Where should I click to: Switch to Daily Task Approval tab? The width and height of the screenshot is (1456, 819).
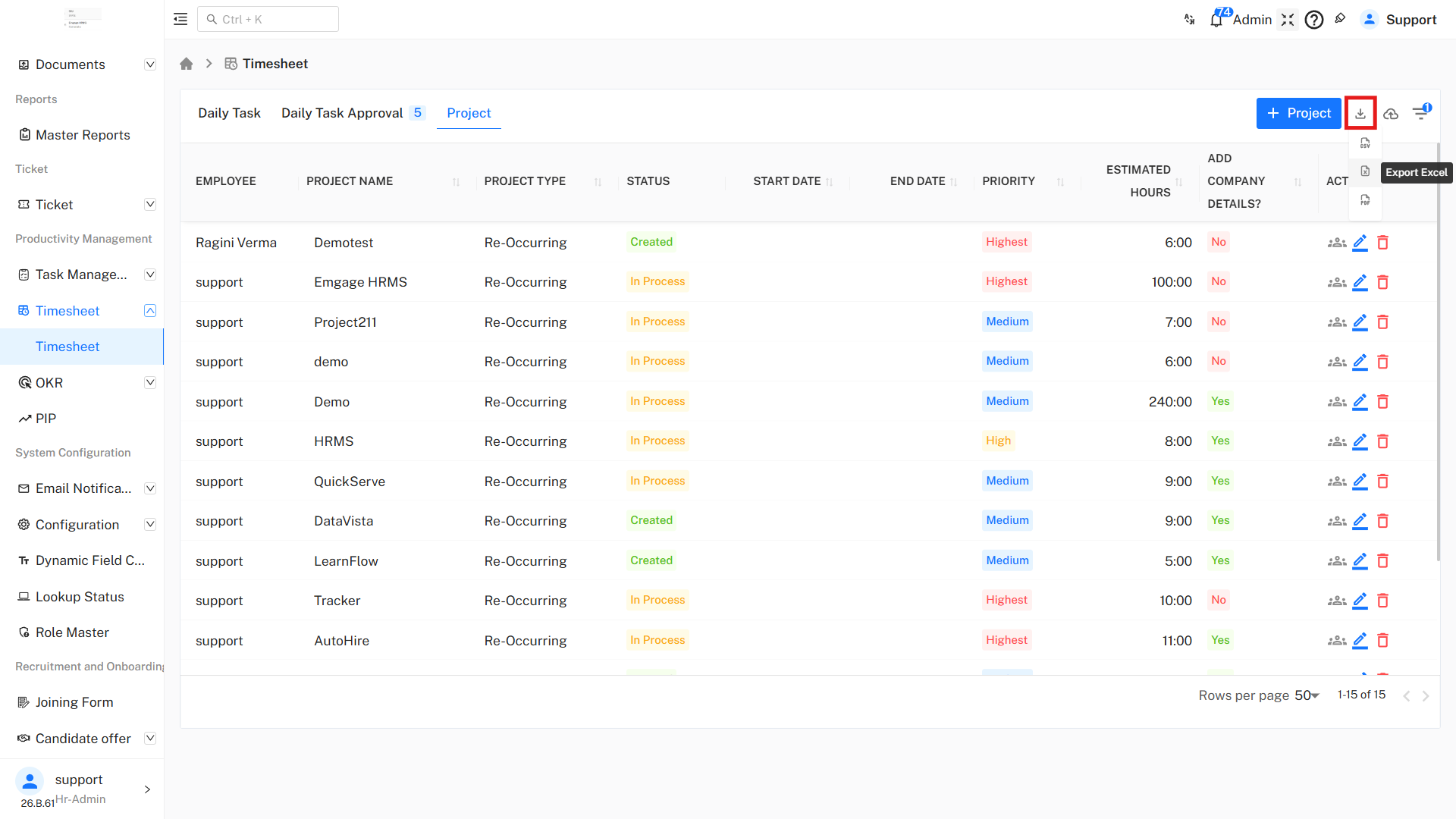pos(353,113)
